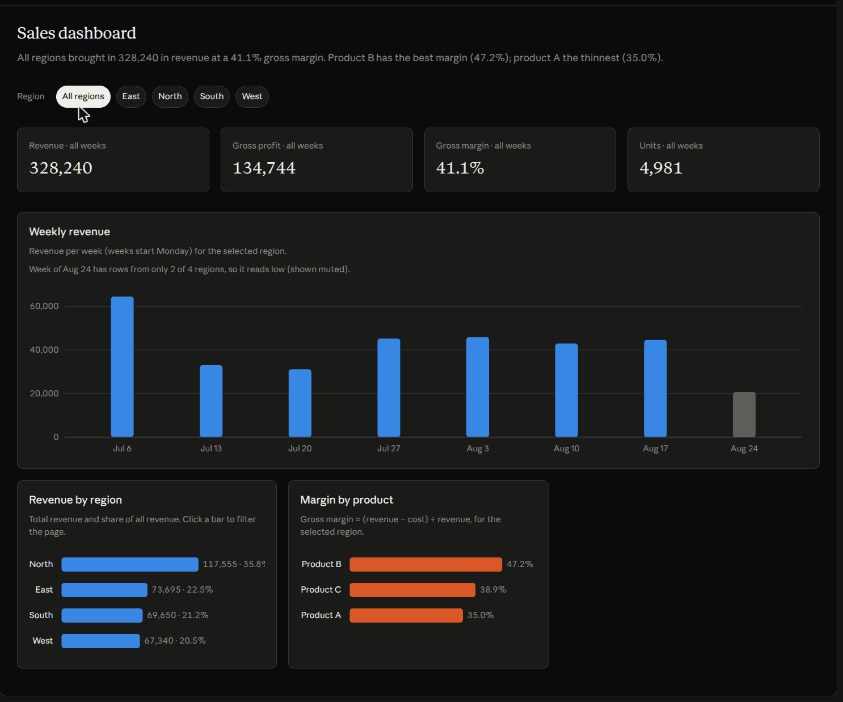
Task: Click the Region filter label
Action: pyautogui.click(x=31, y=97)
